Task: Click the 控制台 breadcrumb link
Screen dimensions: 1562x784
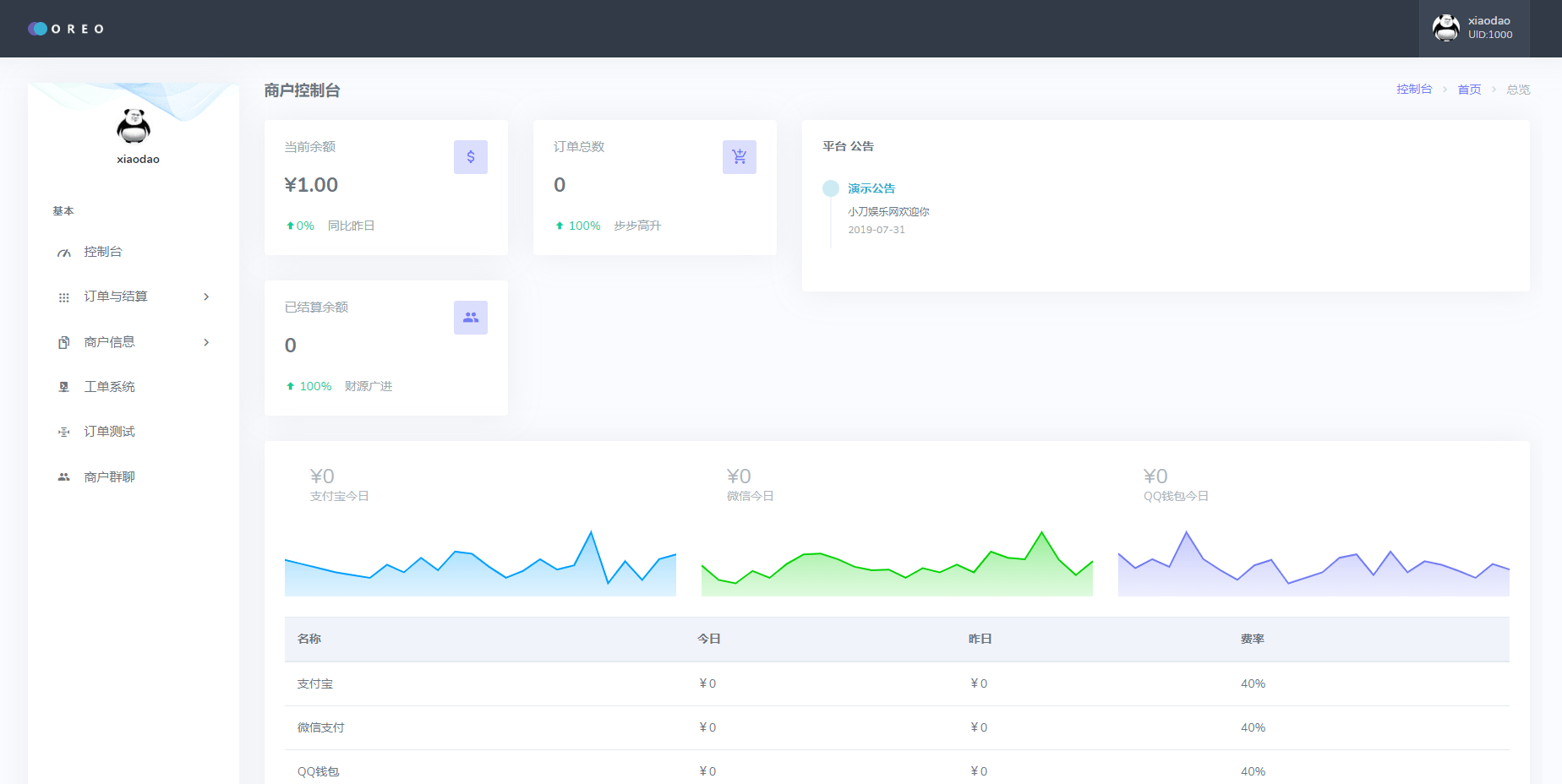Action: pyautogui.click(x=1414, y=90)
